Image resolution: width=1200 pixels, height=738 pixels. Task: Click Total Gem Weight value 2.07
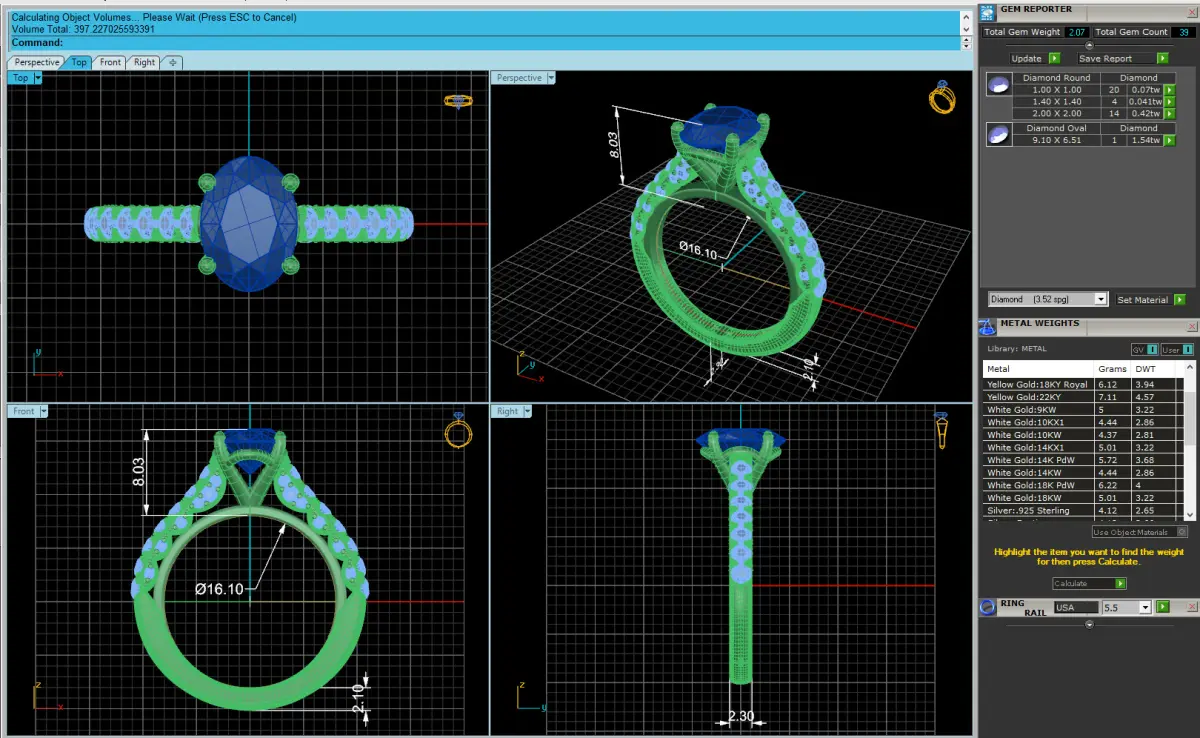click(1078, 32)
